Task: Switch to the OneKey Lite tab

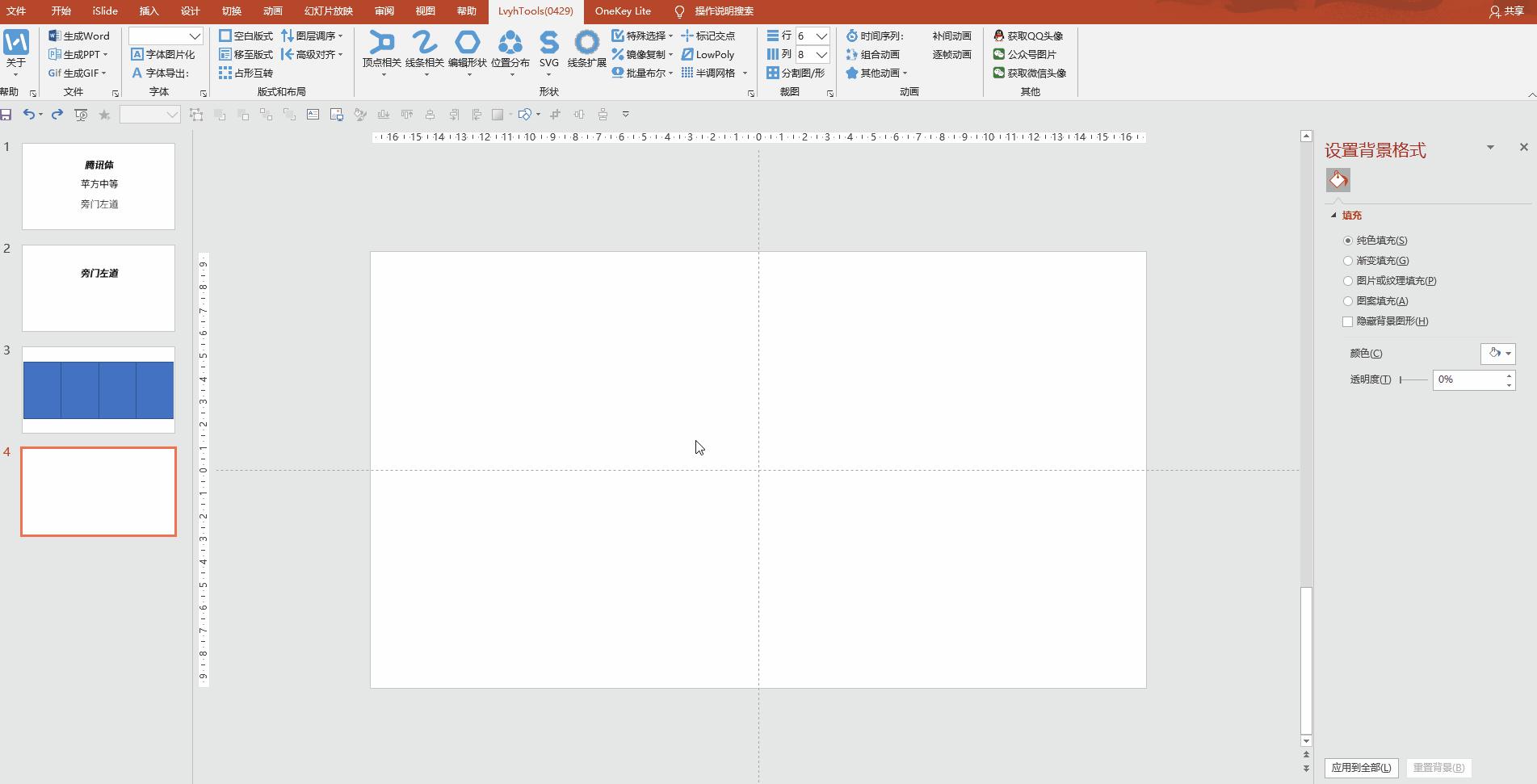Action: click(623, 11)
